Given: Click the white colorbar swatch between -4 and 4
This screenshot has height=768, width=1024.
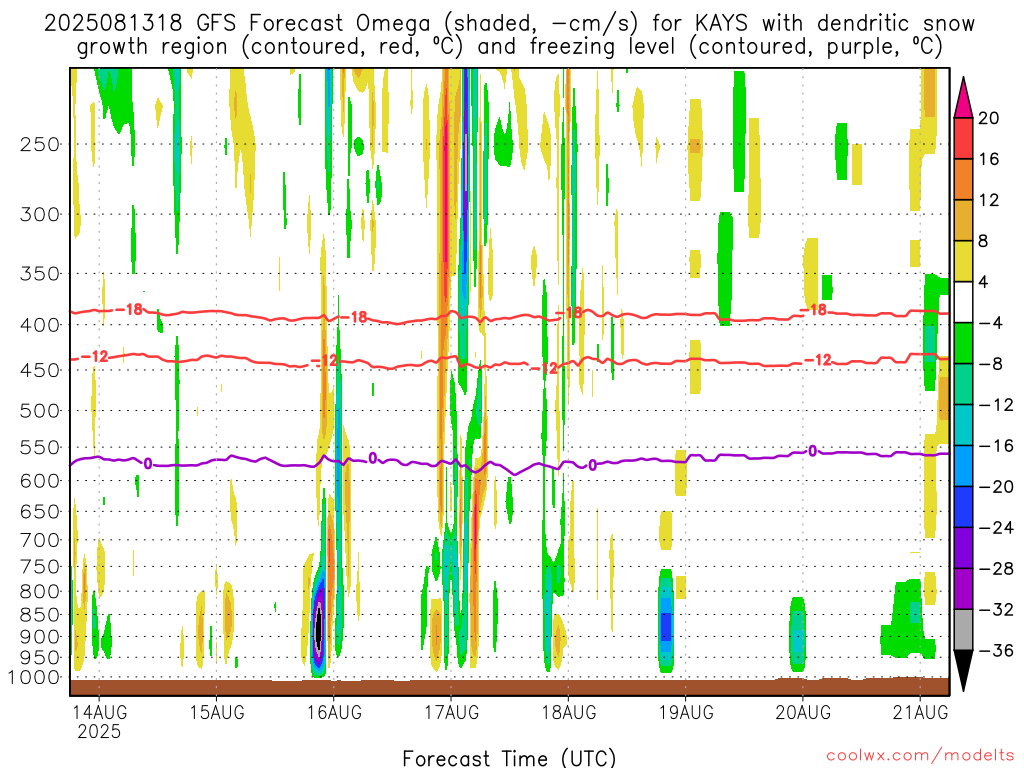Looking at the screenshot, I should coord(963,302).
